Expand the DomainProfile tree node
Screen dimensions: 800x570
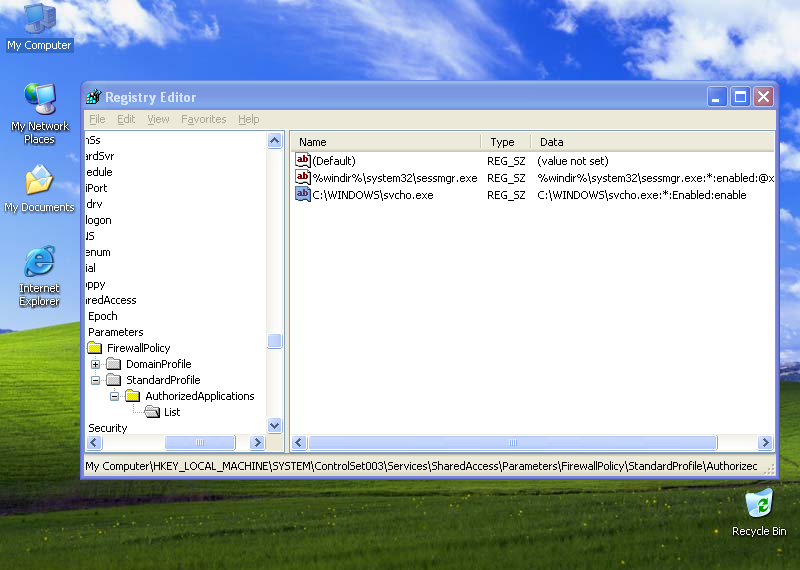pos(95,364)
